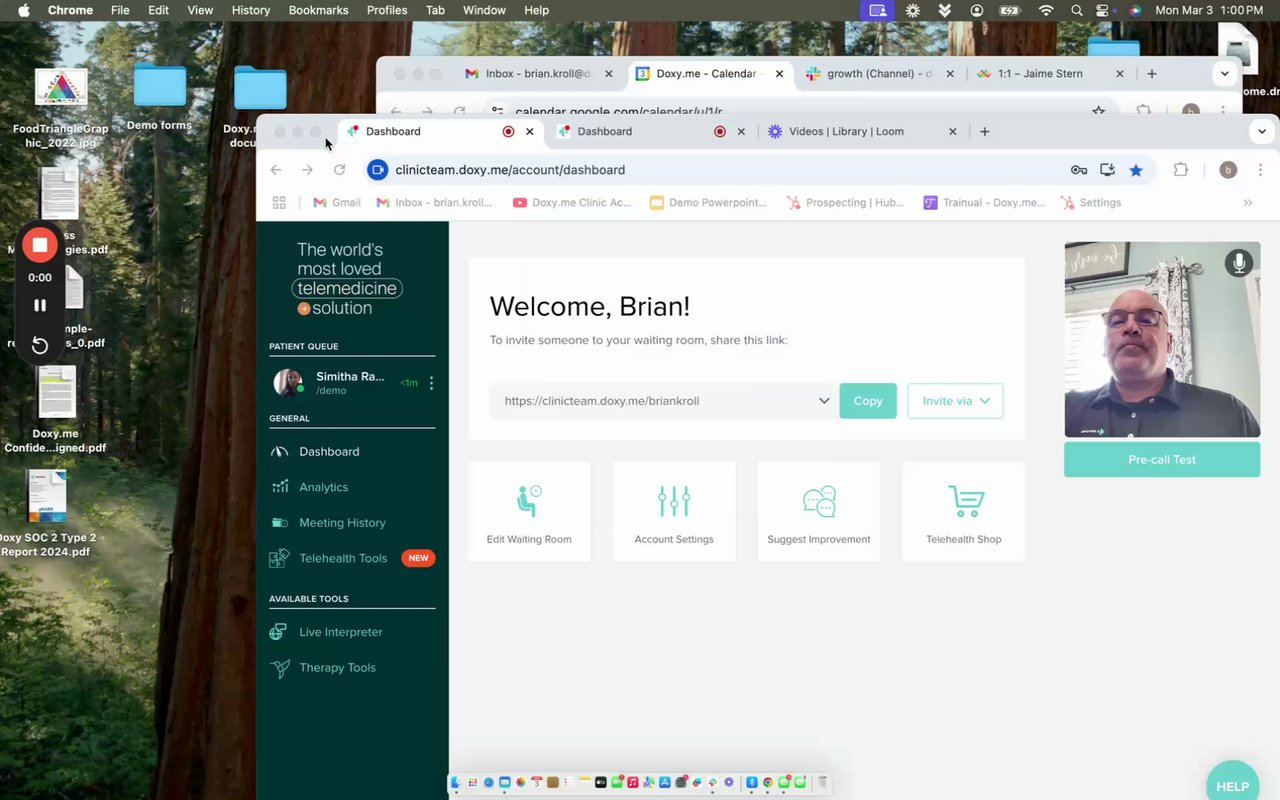The image size is (1280, 800).
Task: Open the File menu in menu bar
Action: pos(120,10)
